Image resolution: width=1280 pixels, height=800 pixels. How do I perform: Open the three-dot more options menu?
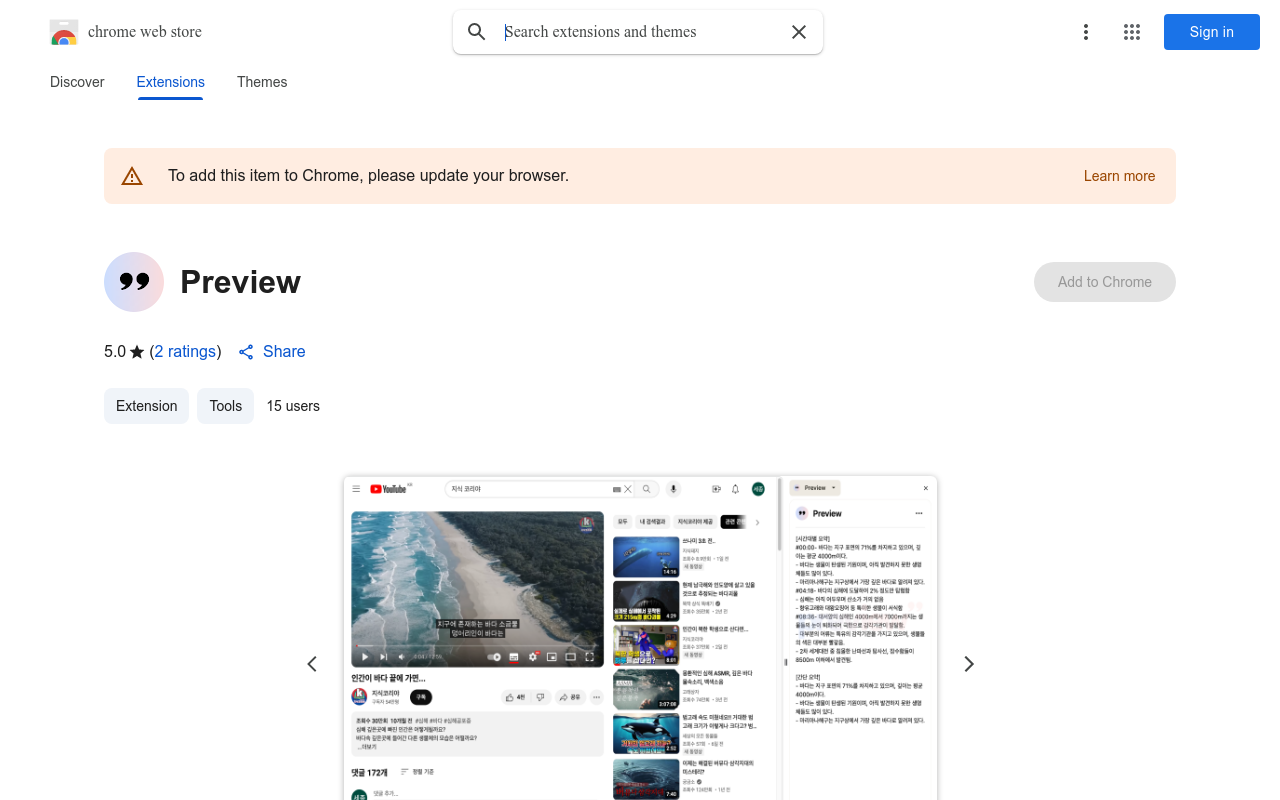(x=1085, y=32)
